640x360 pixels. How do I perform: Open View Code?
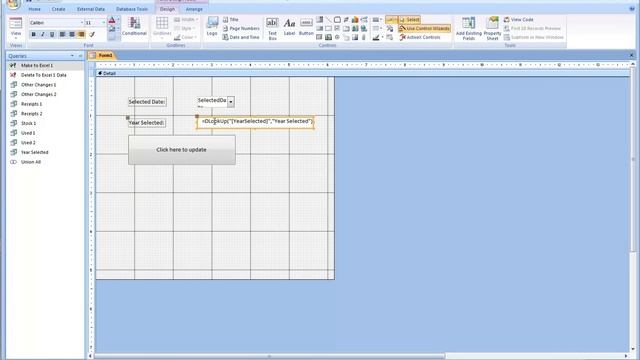point(518,19)
